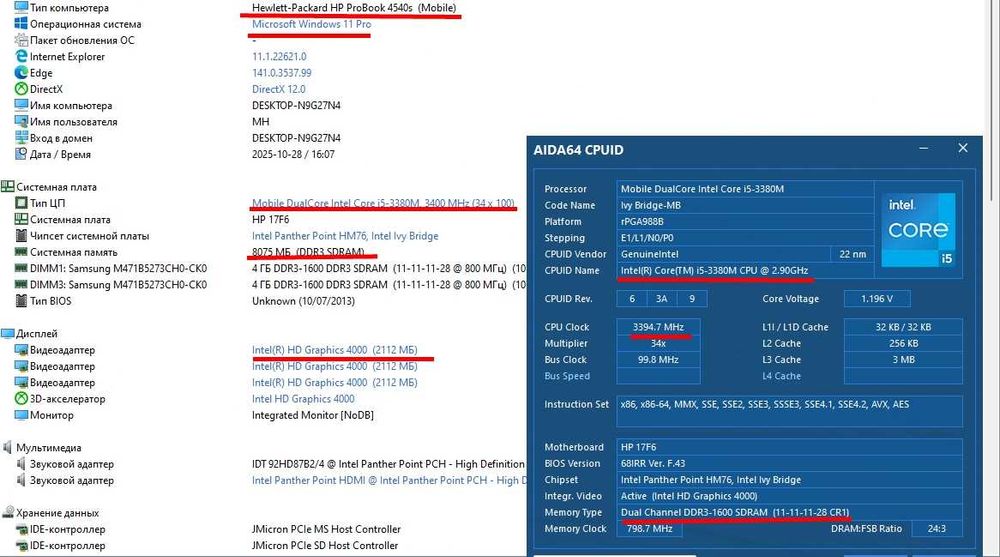Click the BIOS type row icon

coord(21,301)
